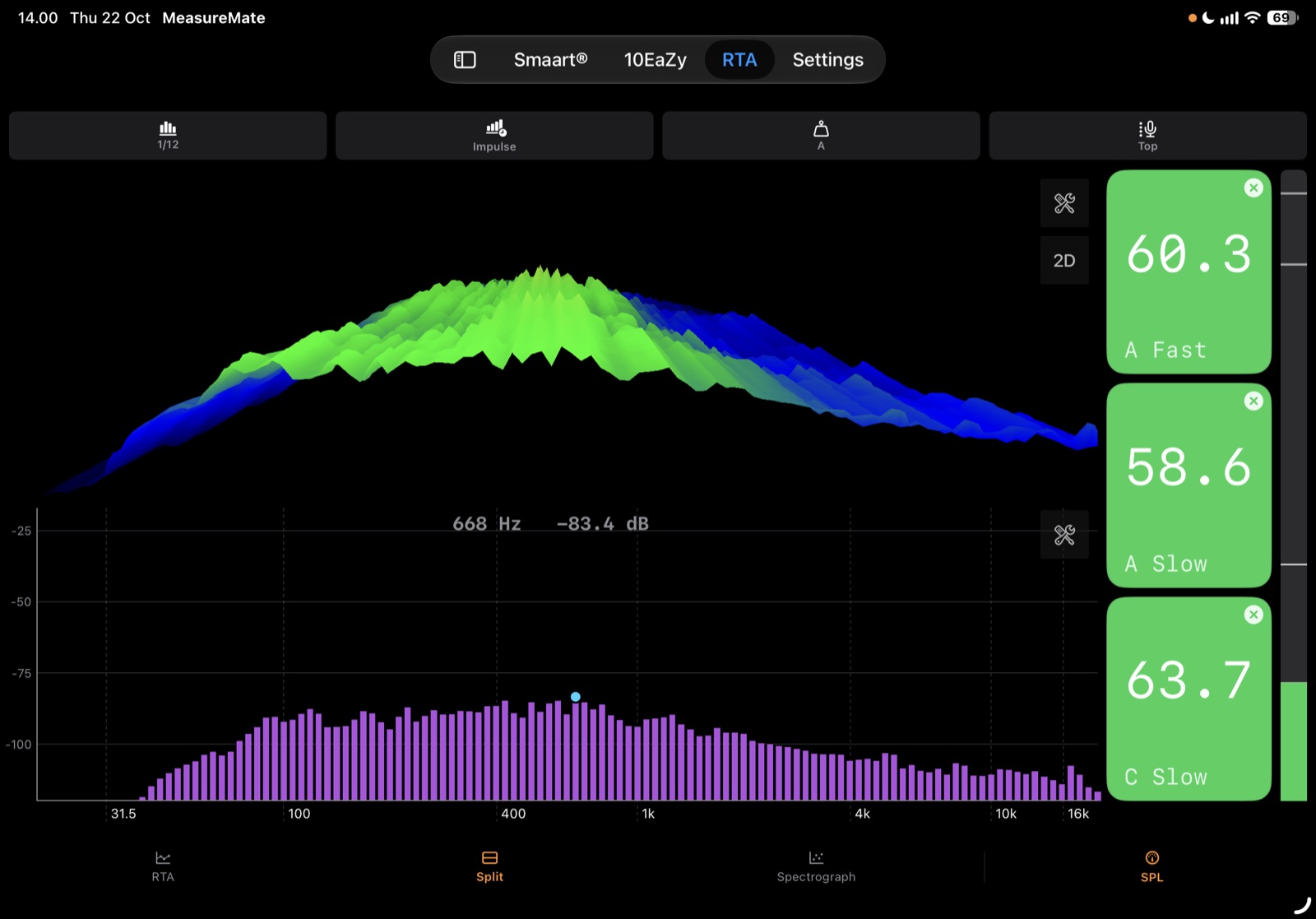The width and height of the screenshot is (1316, 919).
Task: Click the -100 dB axis label
Action: tap(18, 745)
